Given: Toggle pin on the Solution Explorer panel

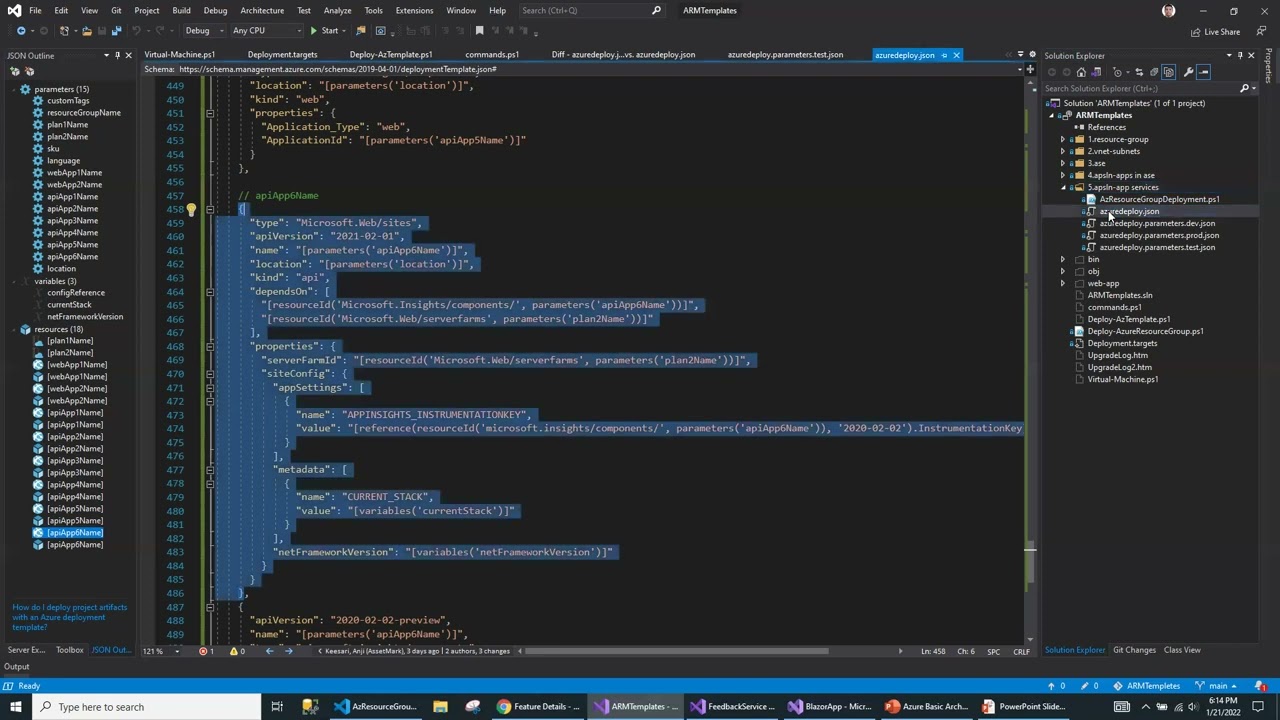Looking at the screenshot, I should [x=1240, y=55].
